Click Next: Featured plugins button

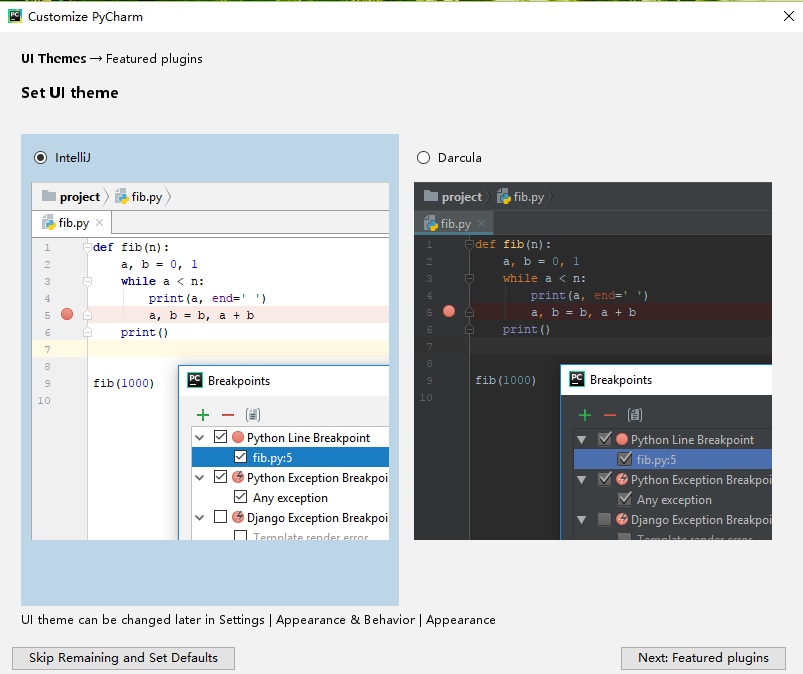(x=703, y=658)
